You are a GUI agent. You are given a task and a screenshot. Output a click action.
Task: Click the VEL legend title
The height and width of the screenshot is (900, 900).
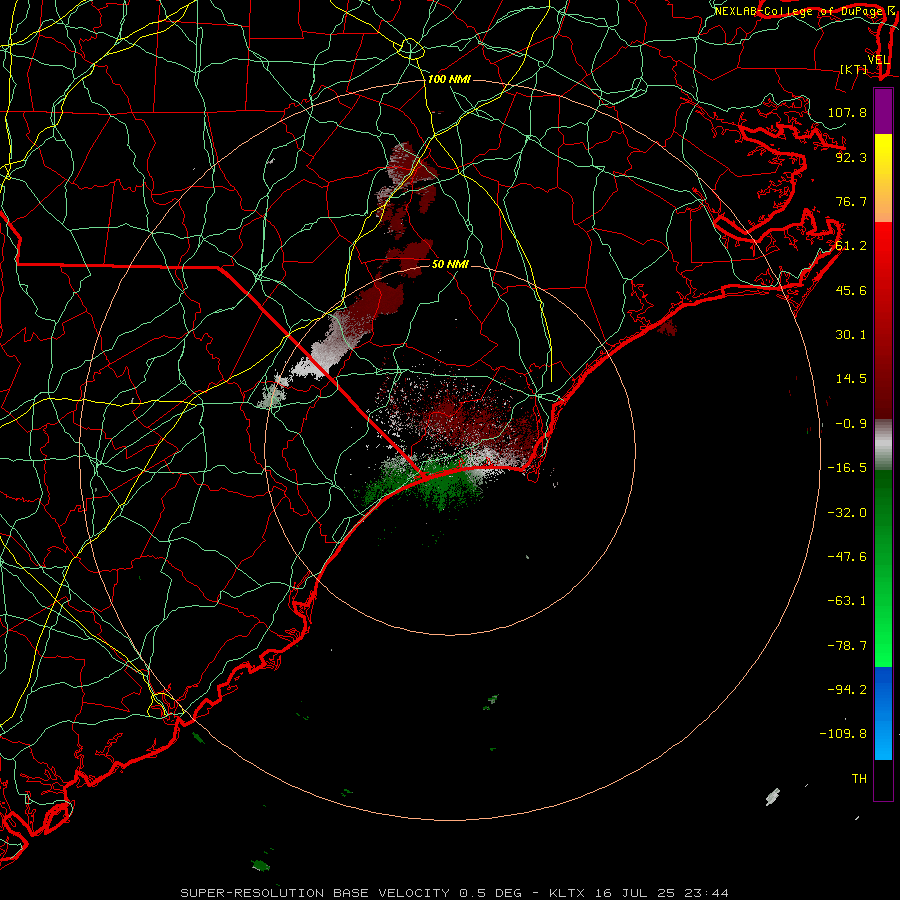tap(878, 60)
